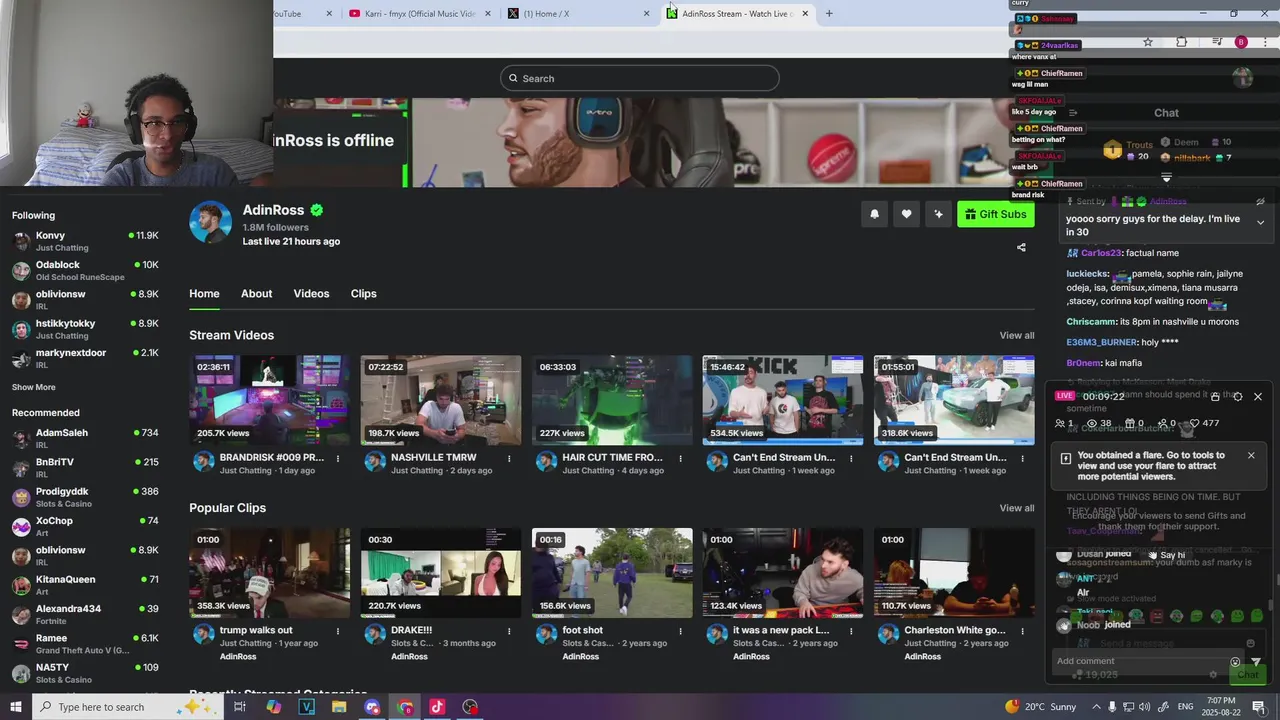Open the Videos channel tab
The width and height of the screenshot is (1280, 720).
[x=311, y=293]
